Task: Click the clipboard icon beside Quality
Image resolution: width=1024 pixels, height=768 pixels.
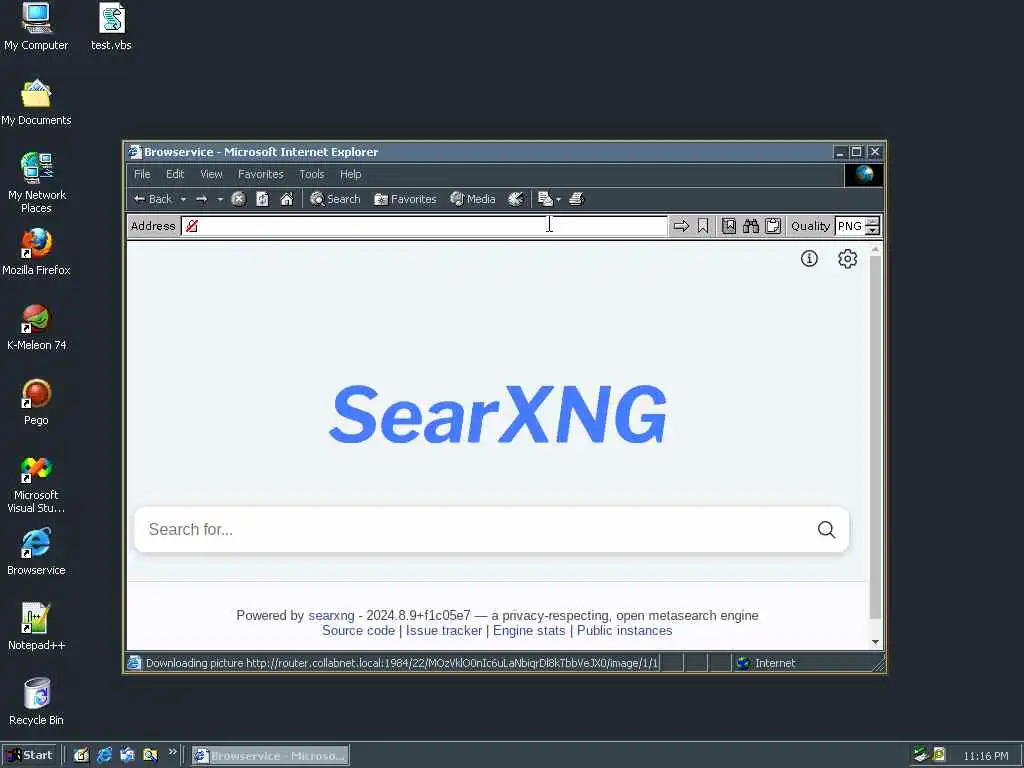Action: [773, 226]
